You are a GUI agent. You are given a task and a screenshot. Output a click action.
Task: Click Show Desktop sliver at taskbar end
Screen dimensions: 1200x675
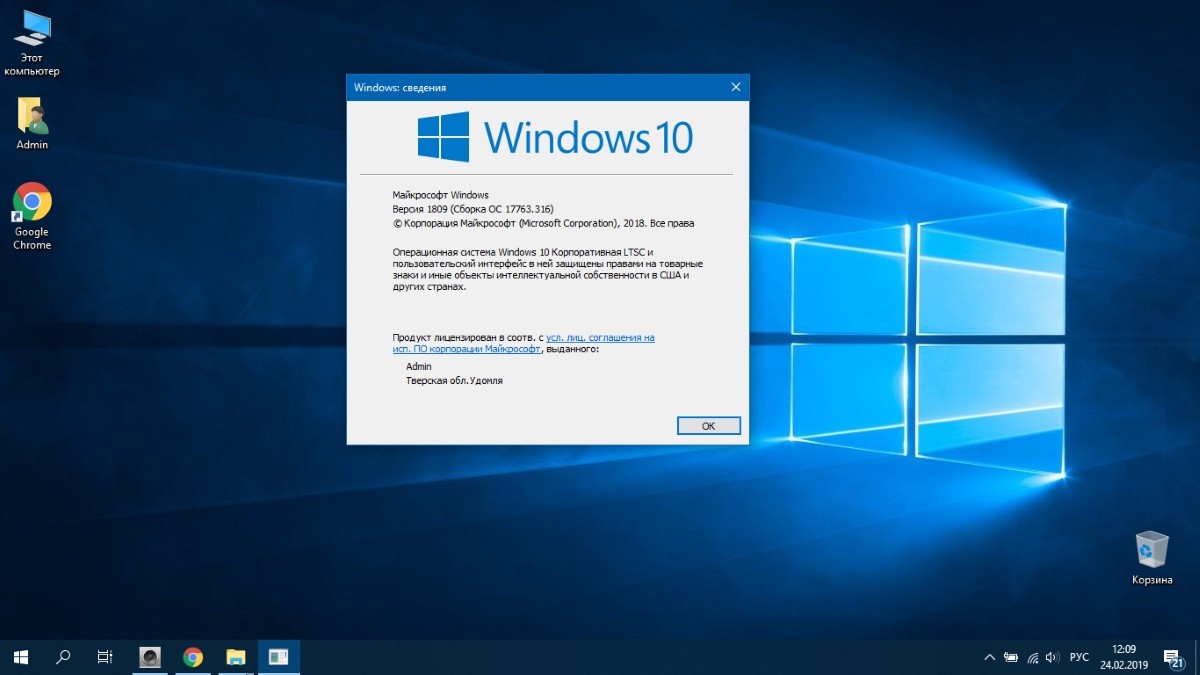pos(1197,657)
